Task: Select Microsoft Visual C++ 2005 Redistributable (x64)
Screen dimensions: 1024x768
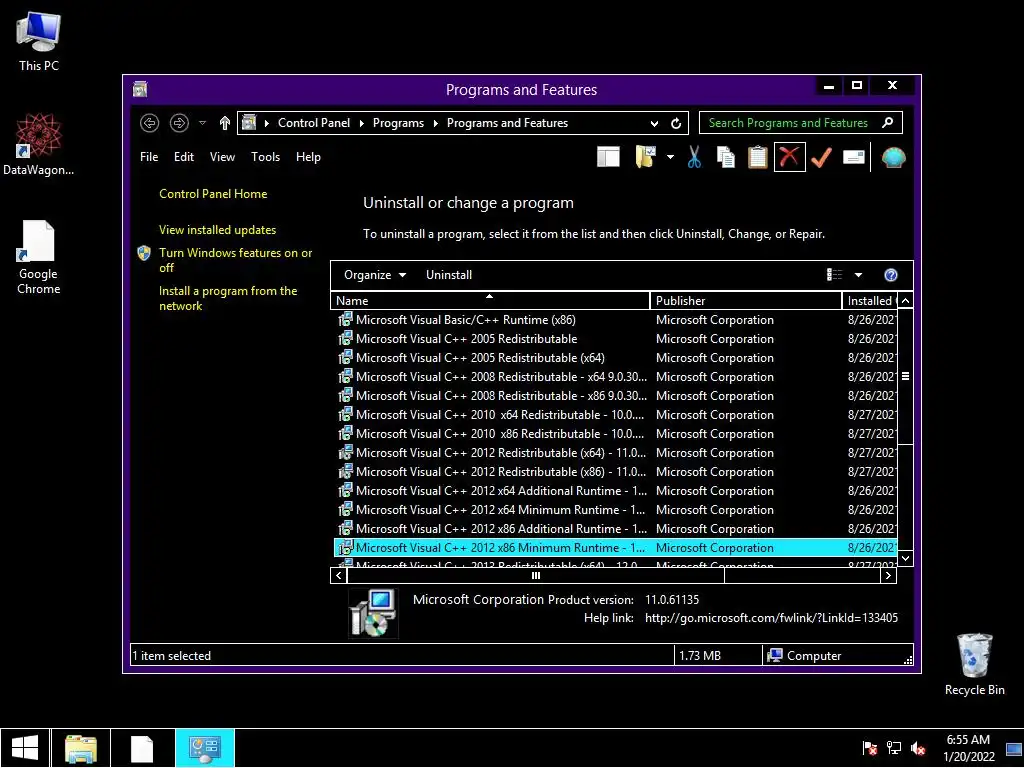Action: click(615, 358)
